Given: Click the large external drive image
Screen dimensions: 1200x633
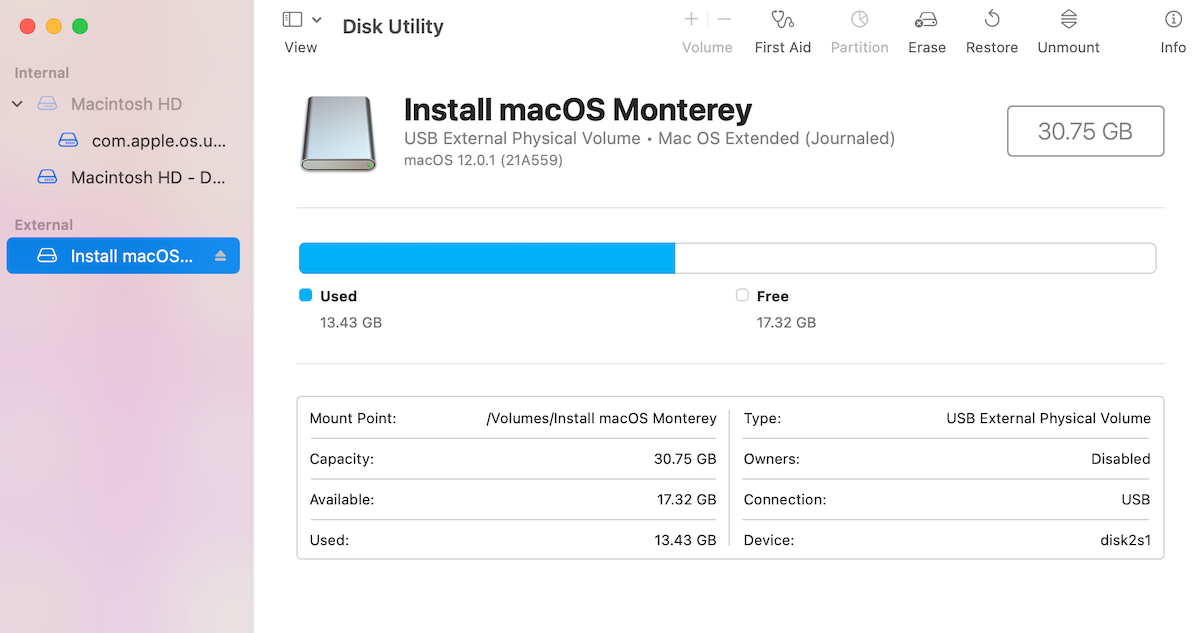Looking at the screenshot, I should (x=338, y=133).
